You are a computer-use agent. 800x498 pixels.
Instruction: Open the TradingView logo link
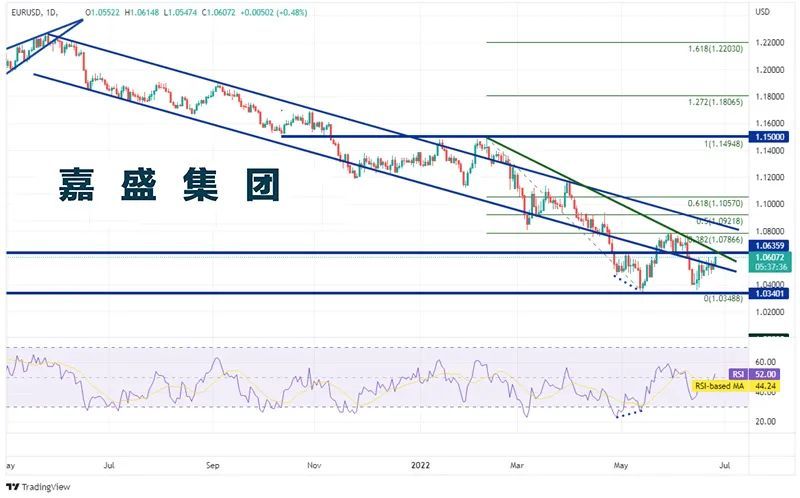pos(38,487)
